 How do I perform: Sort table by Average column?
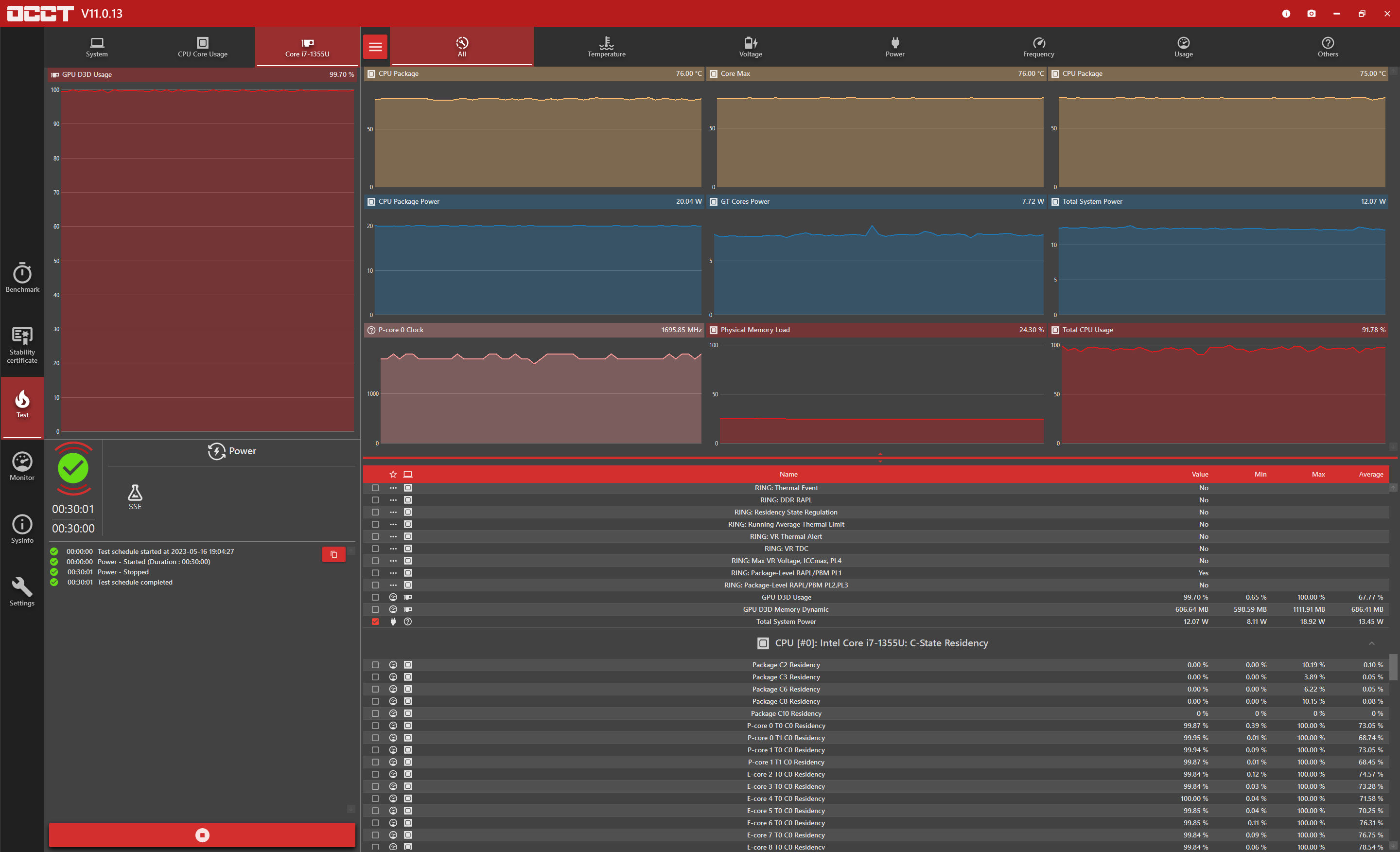click(1371, 475)
